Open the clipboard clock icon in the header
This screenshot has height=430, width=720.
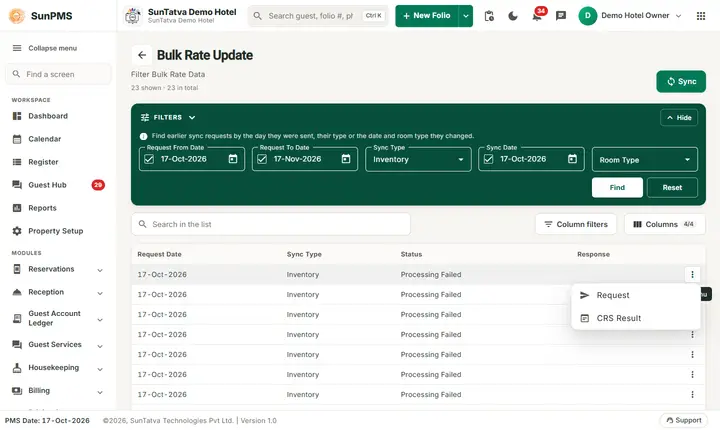click(x=489, y=16)
